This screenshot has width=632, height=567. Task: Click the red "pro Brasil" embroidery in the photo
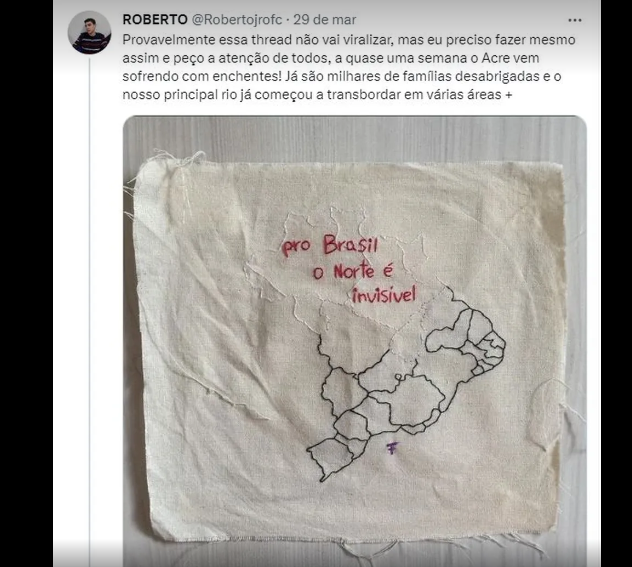[330, 245]
